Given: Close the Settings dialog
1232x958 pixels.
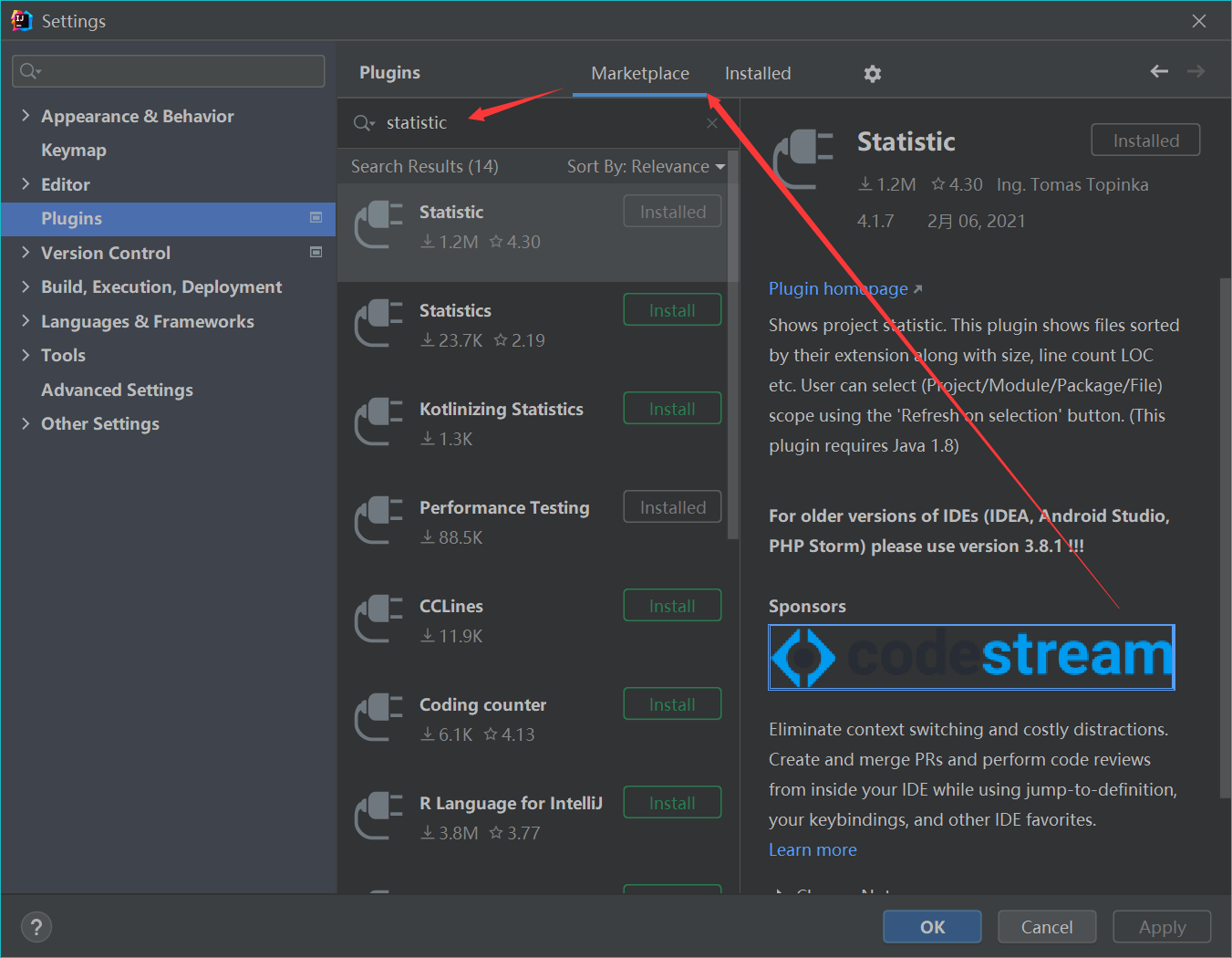Looking at the screenshot, I should (1199, 21).
